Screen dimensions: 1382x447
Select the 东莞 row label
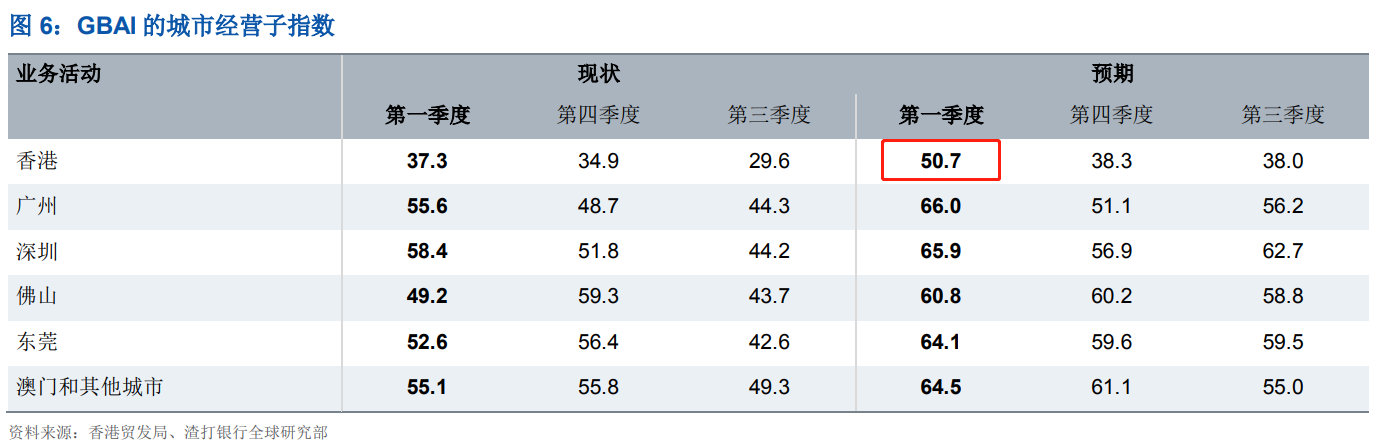[x=38, y=342]
